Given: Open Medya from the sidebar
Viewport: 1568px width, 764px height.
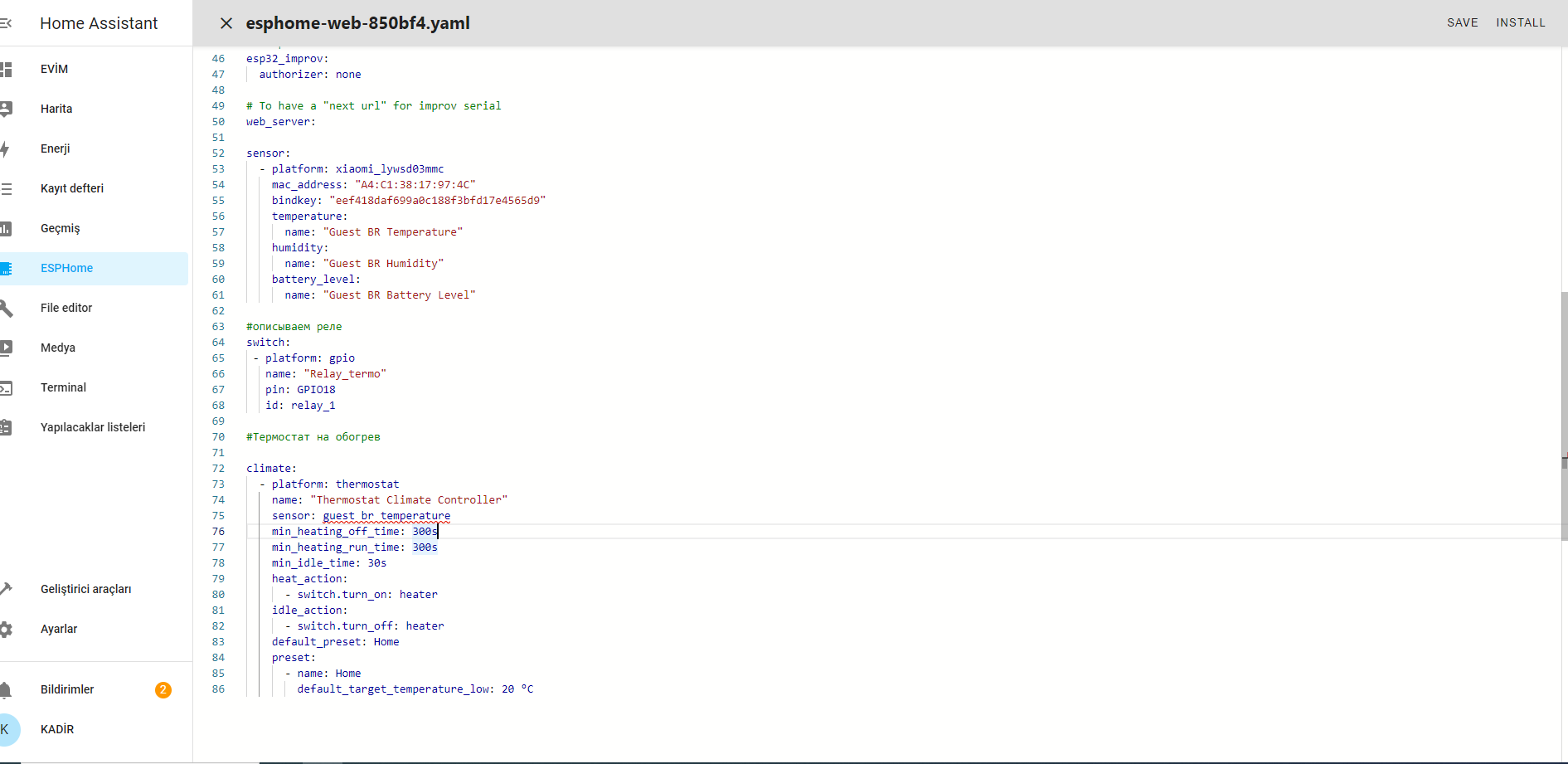Looking at the screenshot, I should tap(58, 348).
